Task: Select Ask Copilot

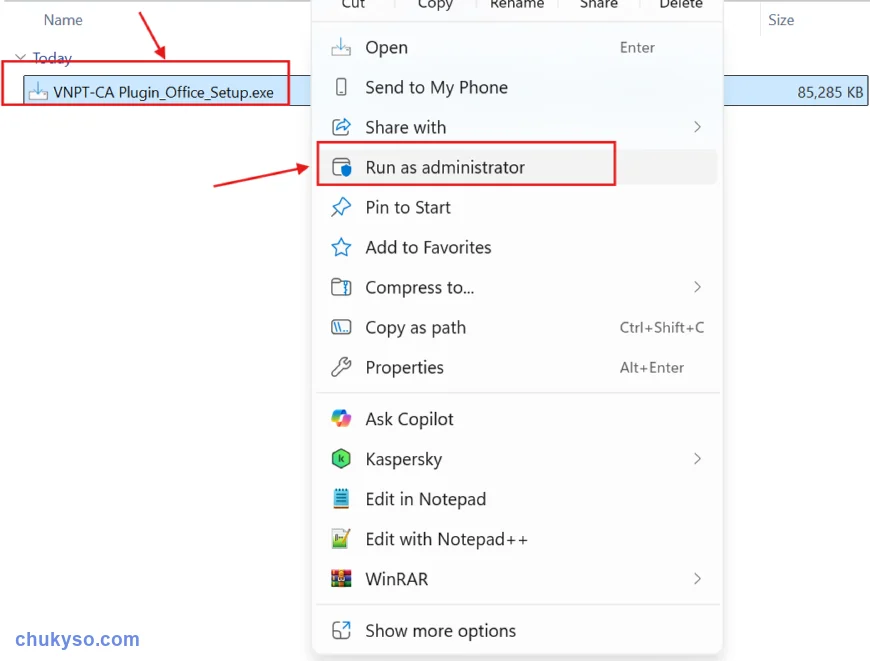Action: (517, 418)
